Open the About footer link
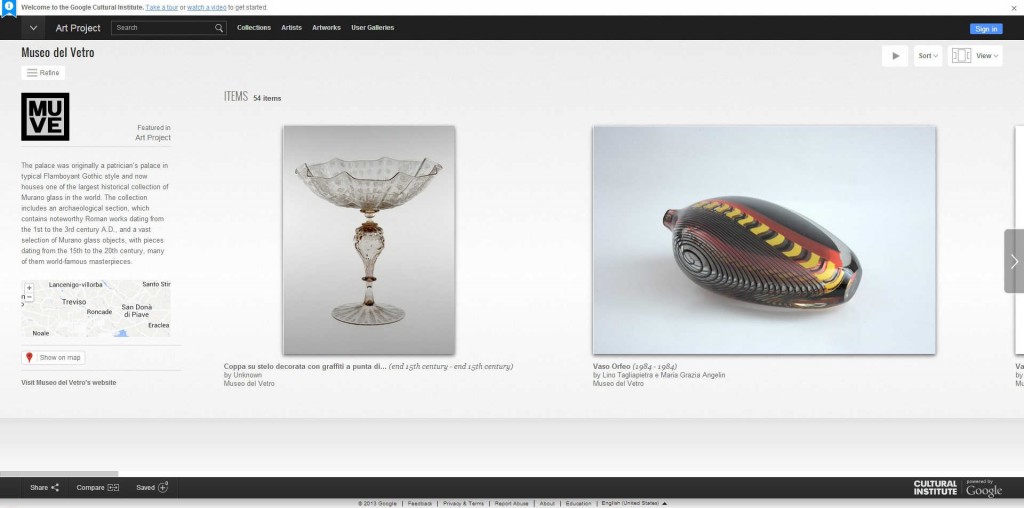Screen dimensions: 1024x508 (547, 503)
